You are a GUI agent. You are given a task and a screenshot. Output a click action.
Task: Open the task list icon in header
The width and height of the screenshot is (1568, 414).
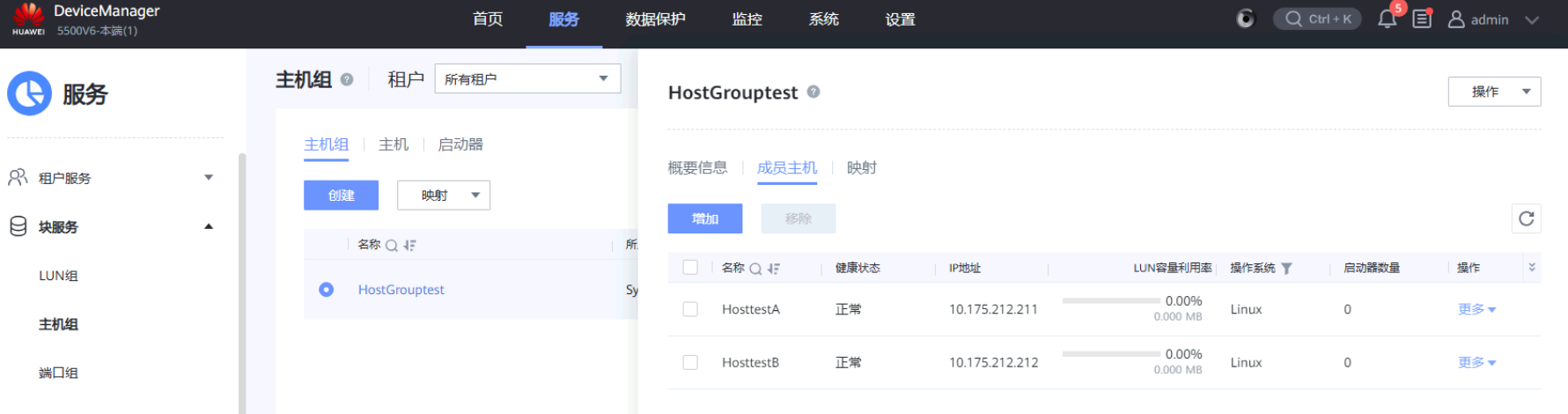pos(1422,19)
